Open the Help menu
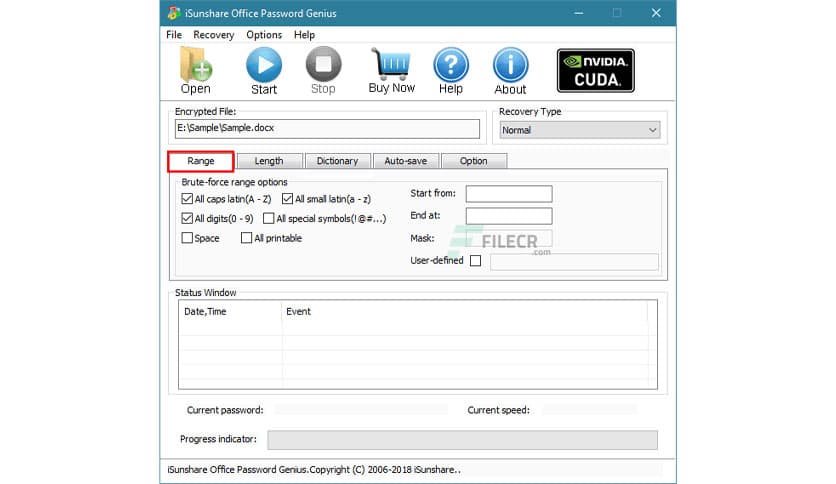836x484 pixels. pos(304,35)
